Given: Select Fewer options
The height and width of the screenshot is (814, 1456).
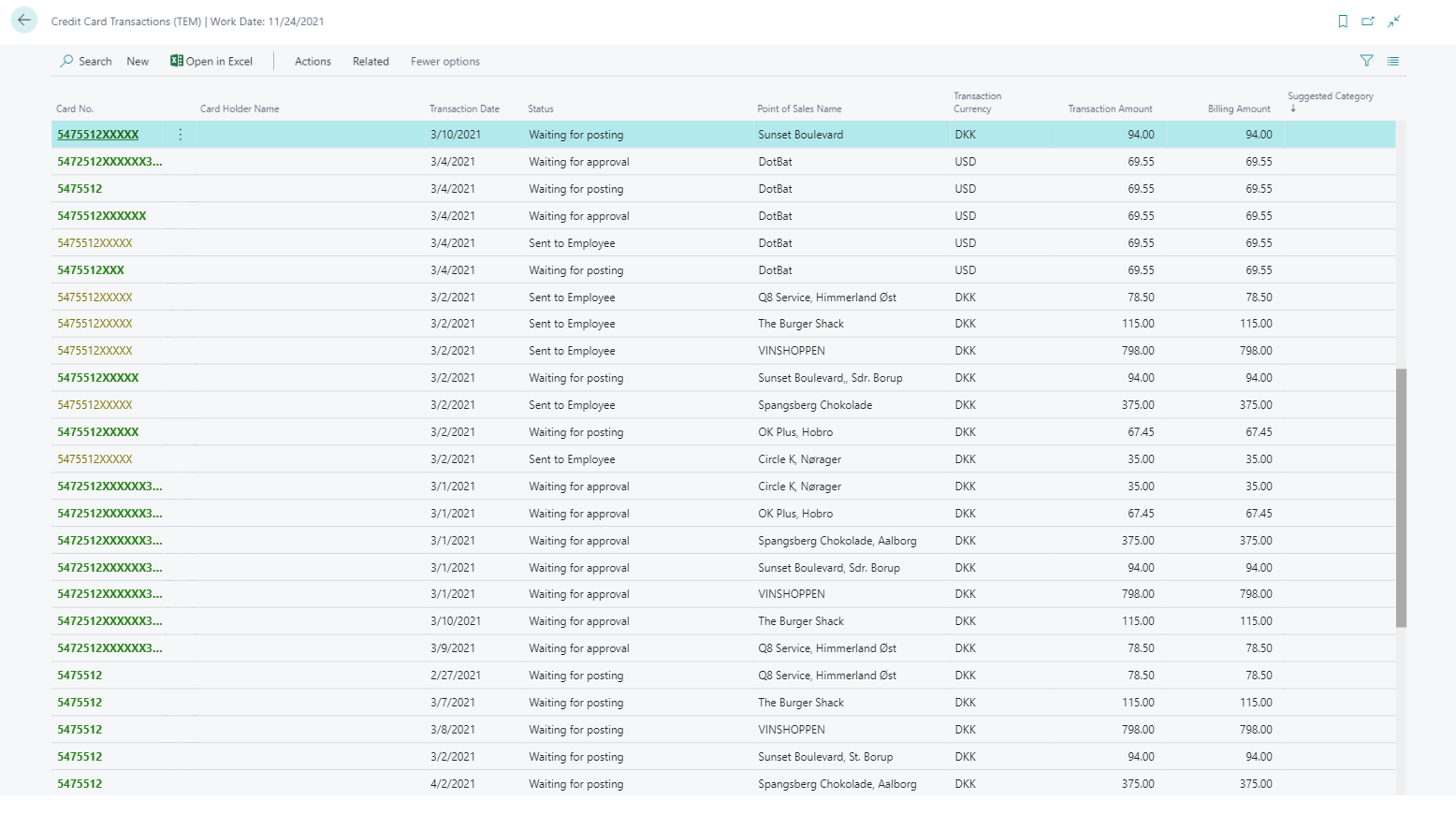Looking at the screenshot, I should point(445,62).
